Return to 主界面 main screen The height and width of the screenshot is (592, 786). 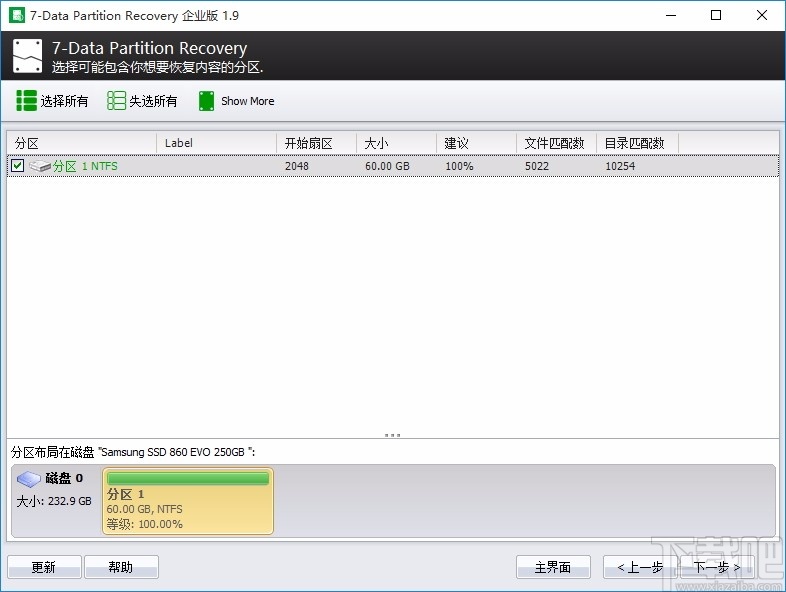(x=553, y=567)
